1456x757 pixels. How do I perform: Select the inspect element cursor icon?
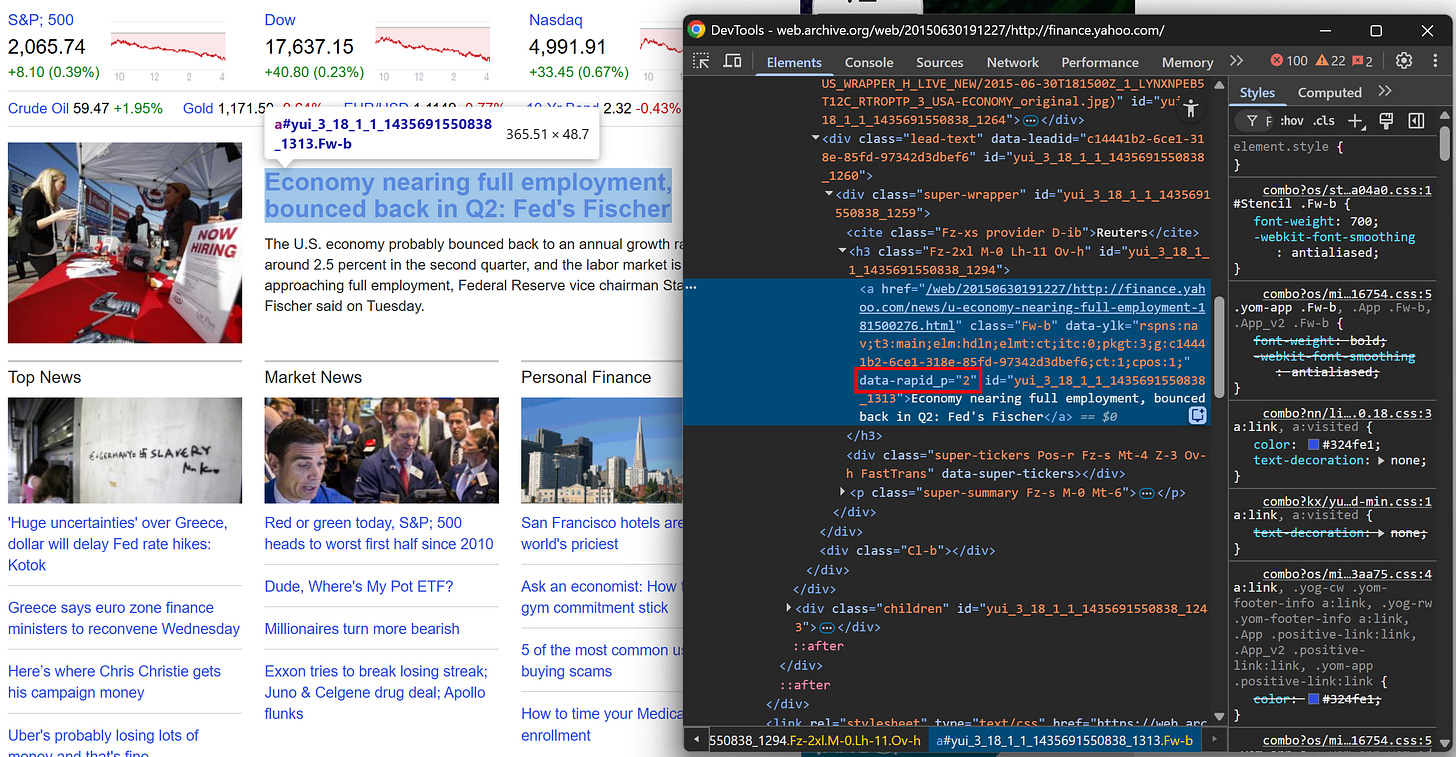click(x=701, y=61)
